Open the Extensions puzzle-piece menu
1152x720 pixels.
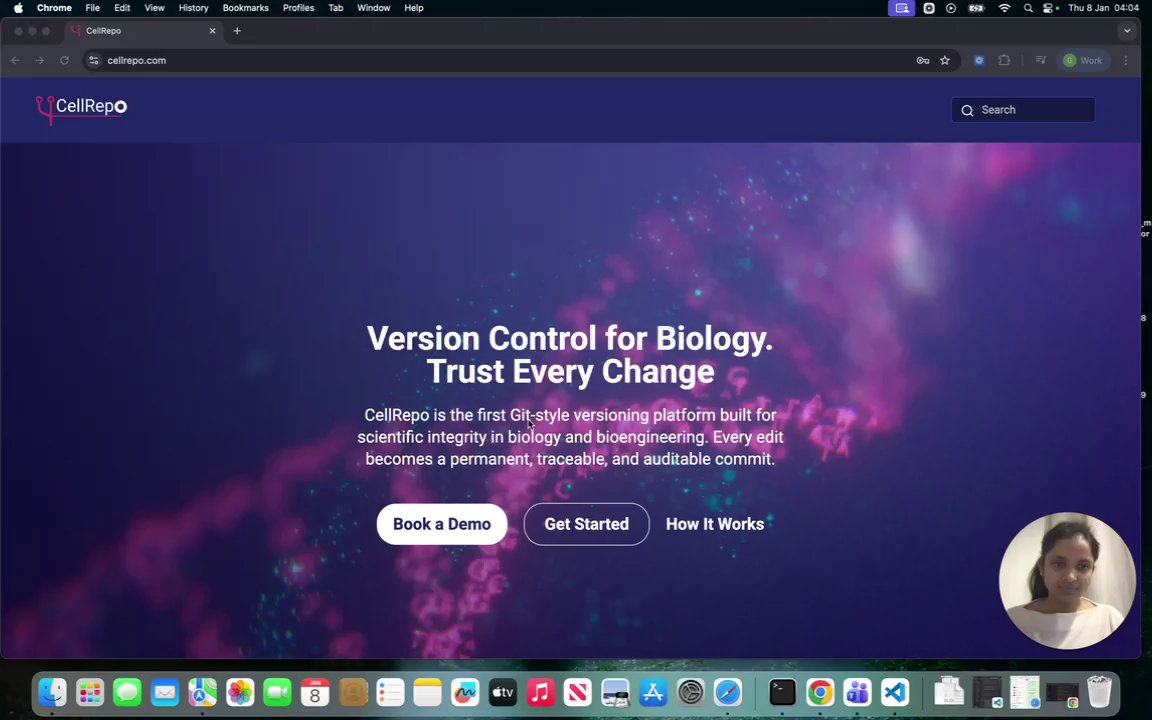(1004, 60)
